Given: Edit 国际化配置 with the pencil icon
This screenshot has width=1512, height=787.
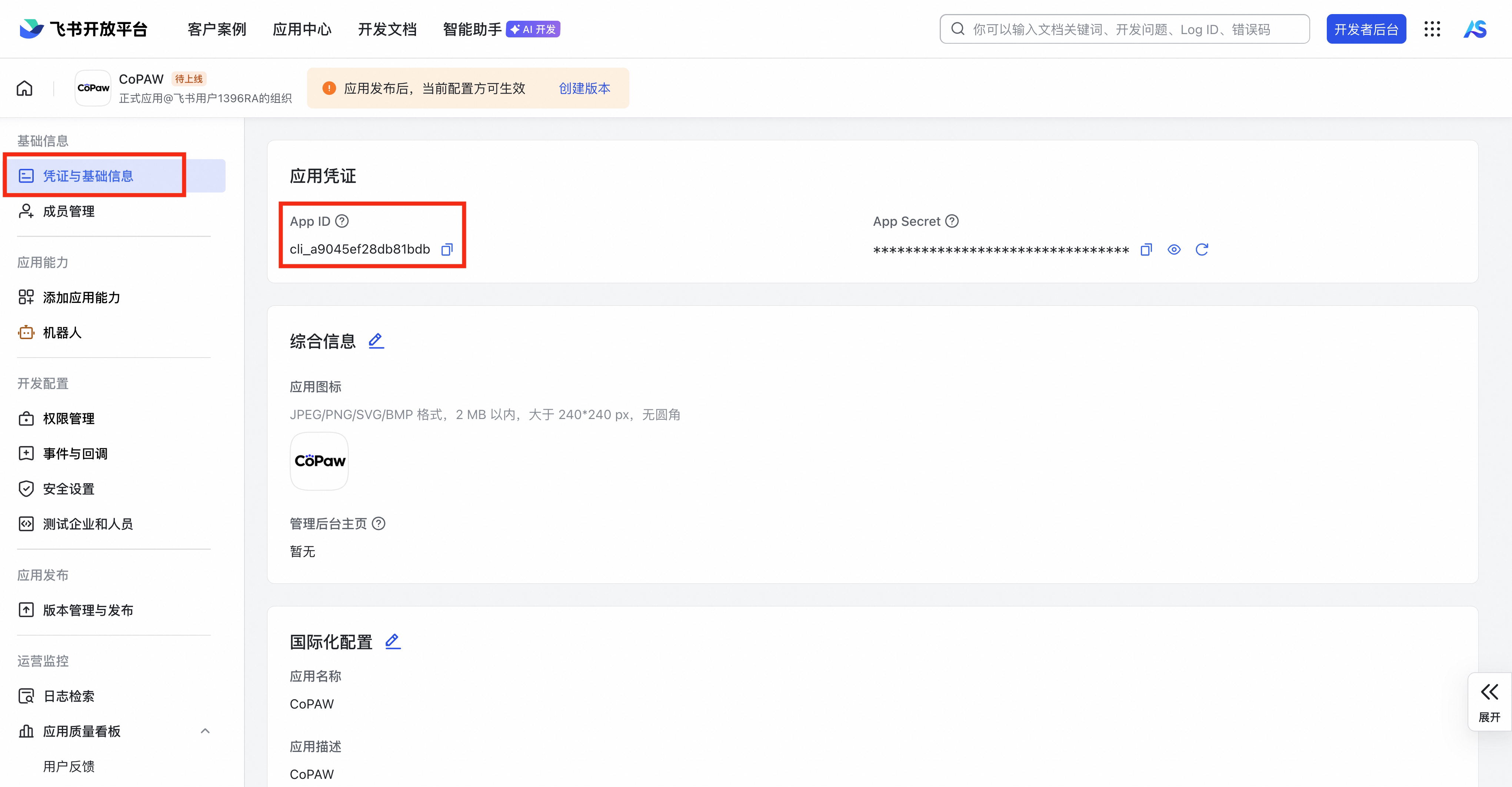Looking at the screenshot, I should [393, 642].
